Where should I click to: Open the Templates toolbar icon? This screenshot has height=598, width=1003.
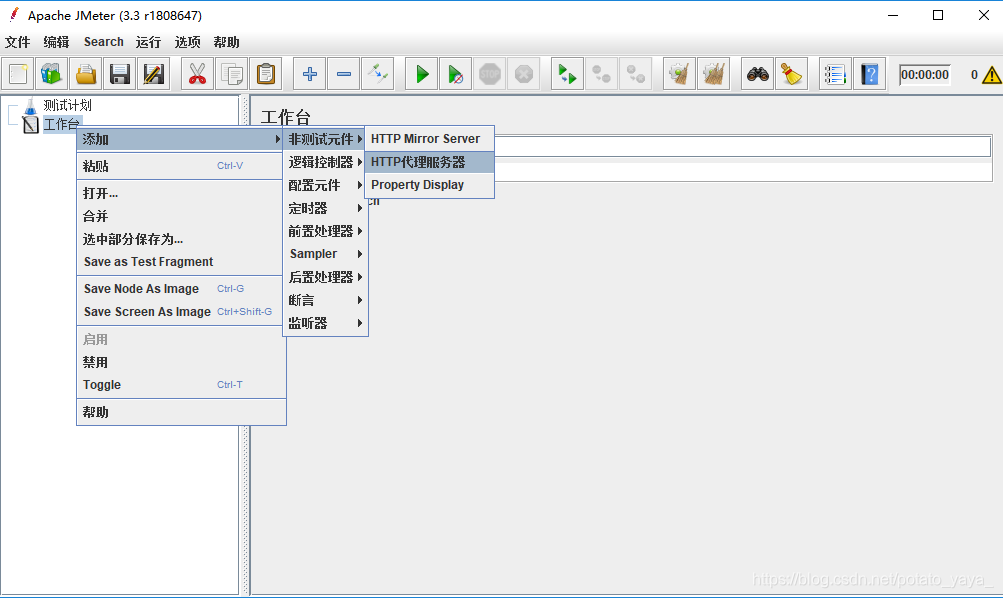[52, 74]
